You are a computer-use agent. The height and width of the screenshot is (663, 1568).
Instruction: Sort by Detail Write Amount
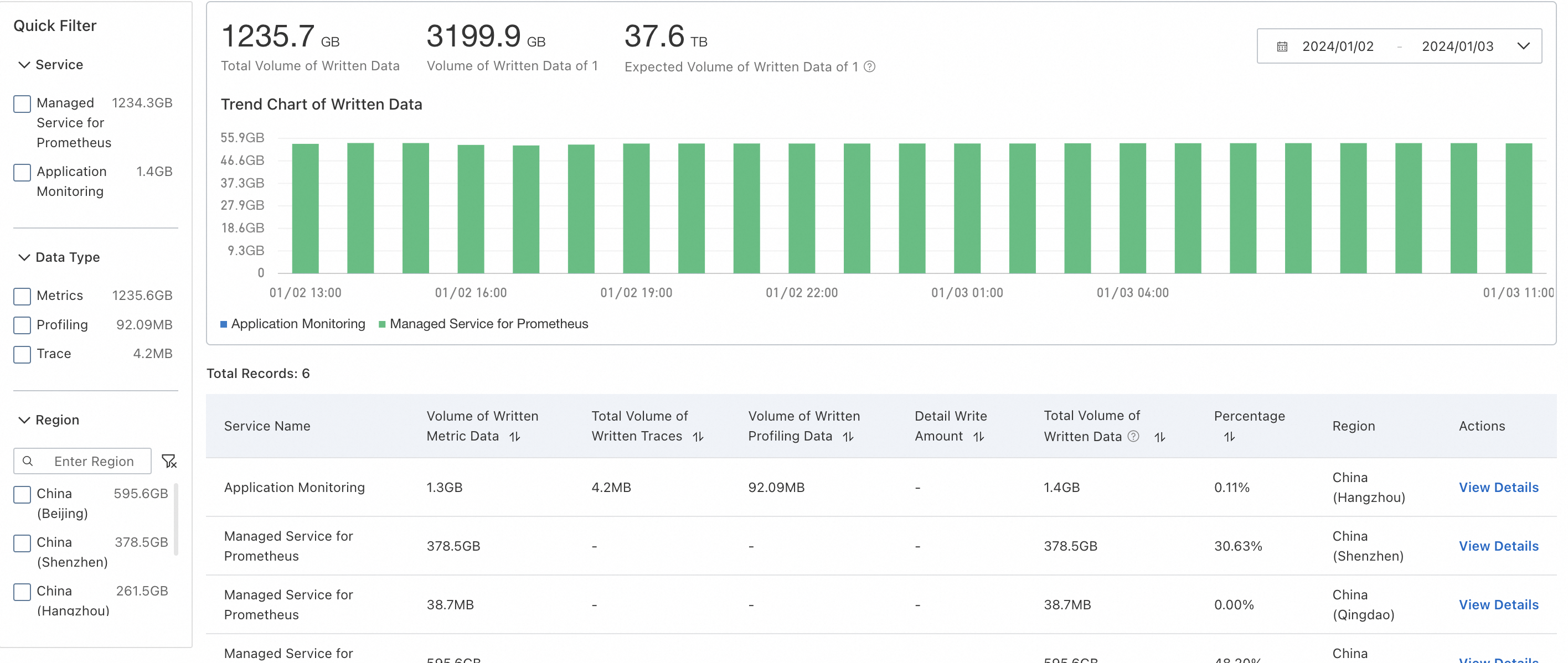[x=979, y=437]
